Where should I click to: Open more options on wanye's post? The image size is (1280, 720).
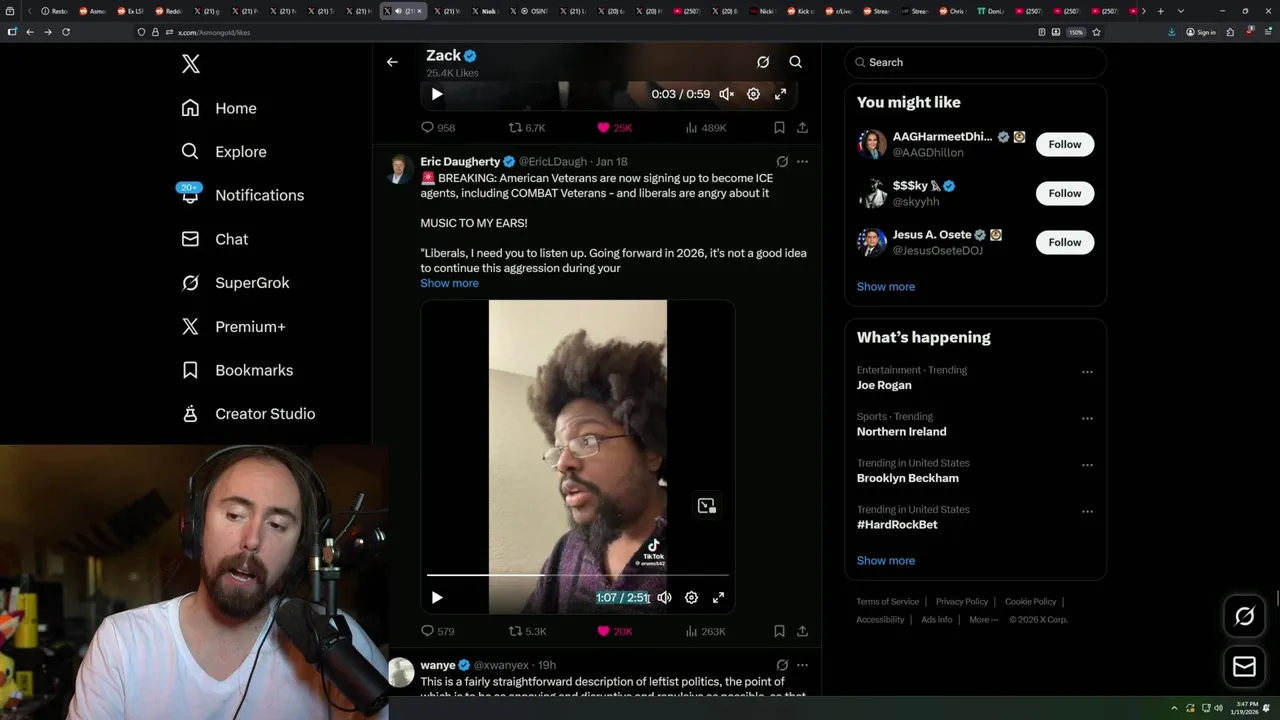tap(802, 665)
